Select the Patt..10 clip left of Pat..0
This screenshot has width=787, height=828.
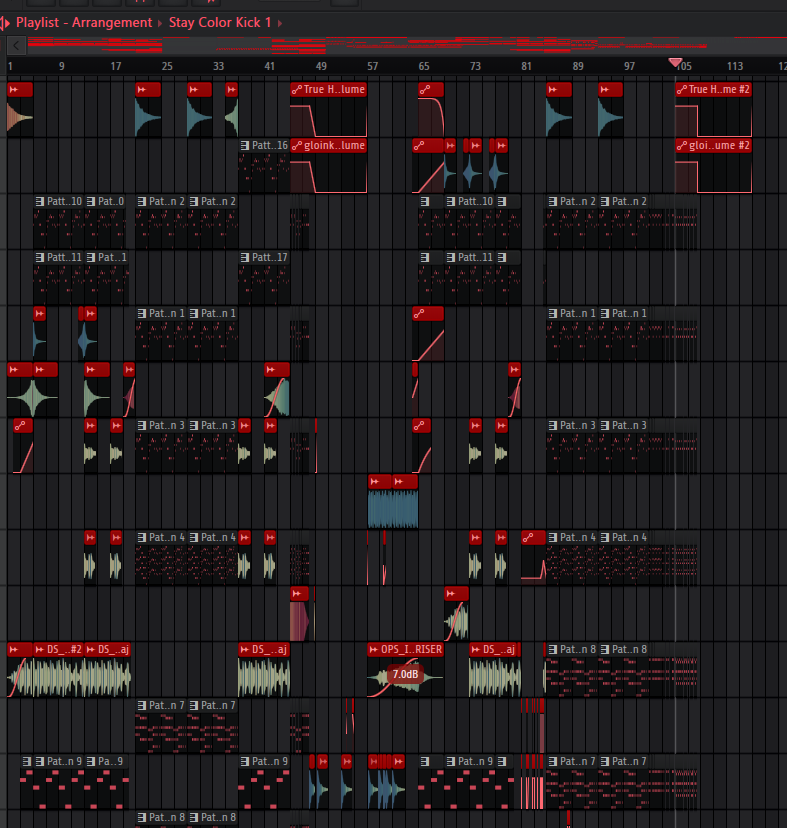(x=59, y=222)
